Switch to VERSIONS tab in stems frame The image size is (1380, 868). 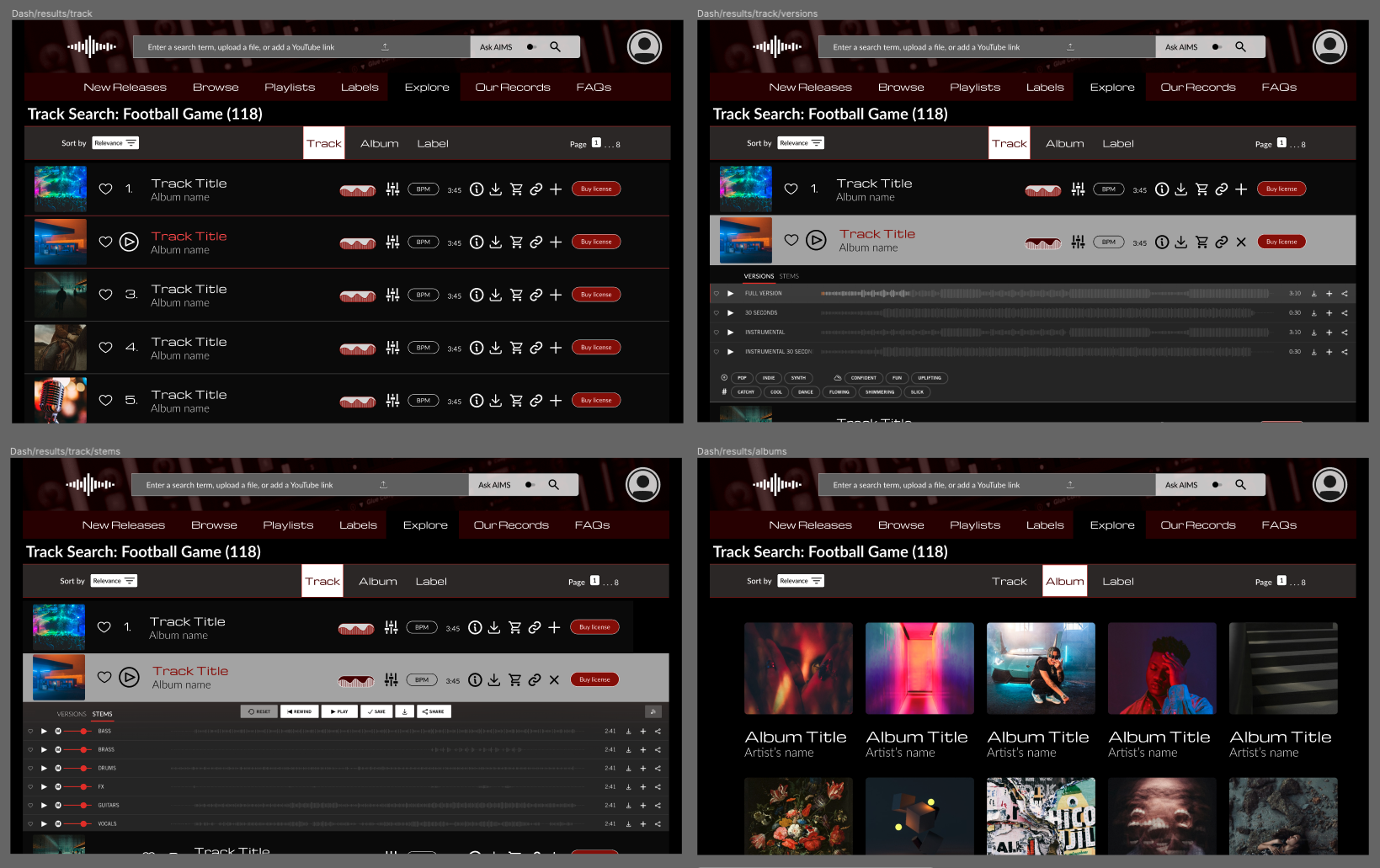tap(72, 714)
